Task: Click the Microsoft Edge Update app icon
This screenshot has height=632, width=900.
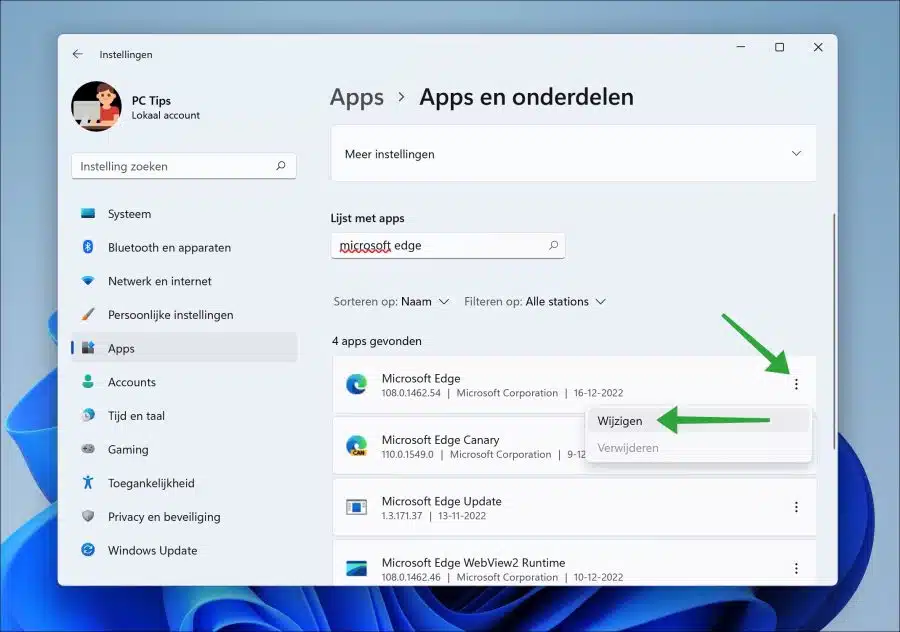Action: click(356, 507)
